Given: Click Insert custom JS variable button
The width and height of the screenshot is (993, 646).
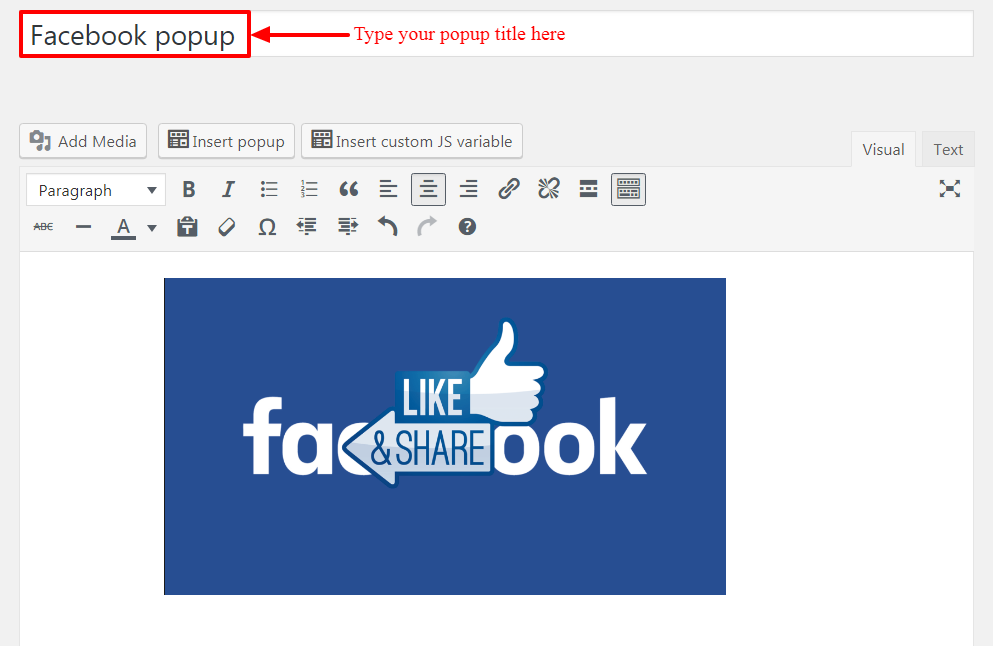Looking at the screenshot, I should coord(412,141).
